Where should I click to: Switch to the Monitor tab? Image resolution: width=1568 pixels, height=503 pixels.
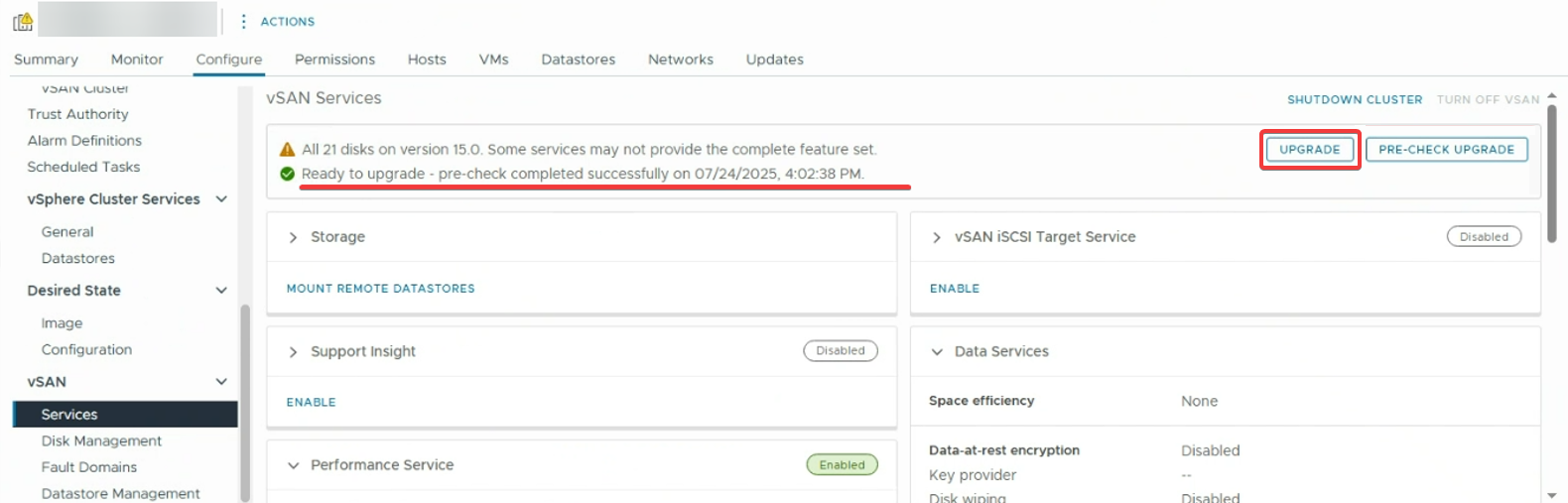[x=137, y=60]
